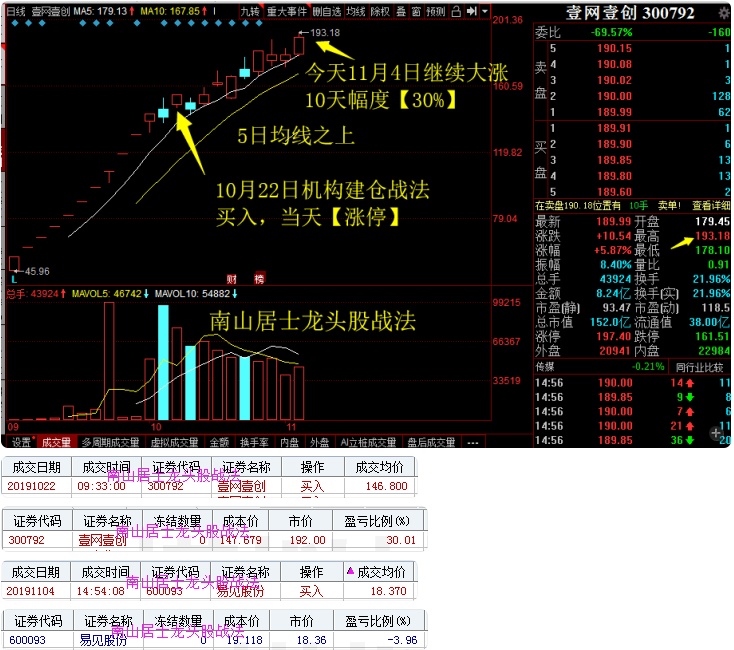Viewport: 734px width, 650px height.
Task: Toggle 除权 adjustment in toolbar
Action: pos(380,12)
